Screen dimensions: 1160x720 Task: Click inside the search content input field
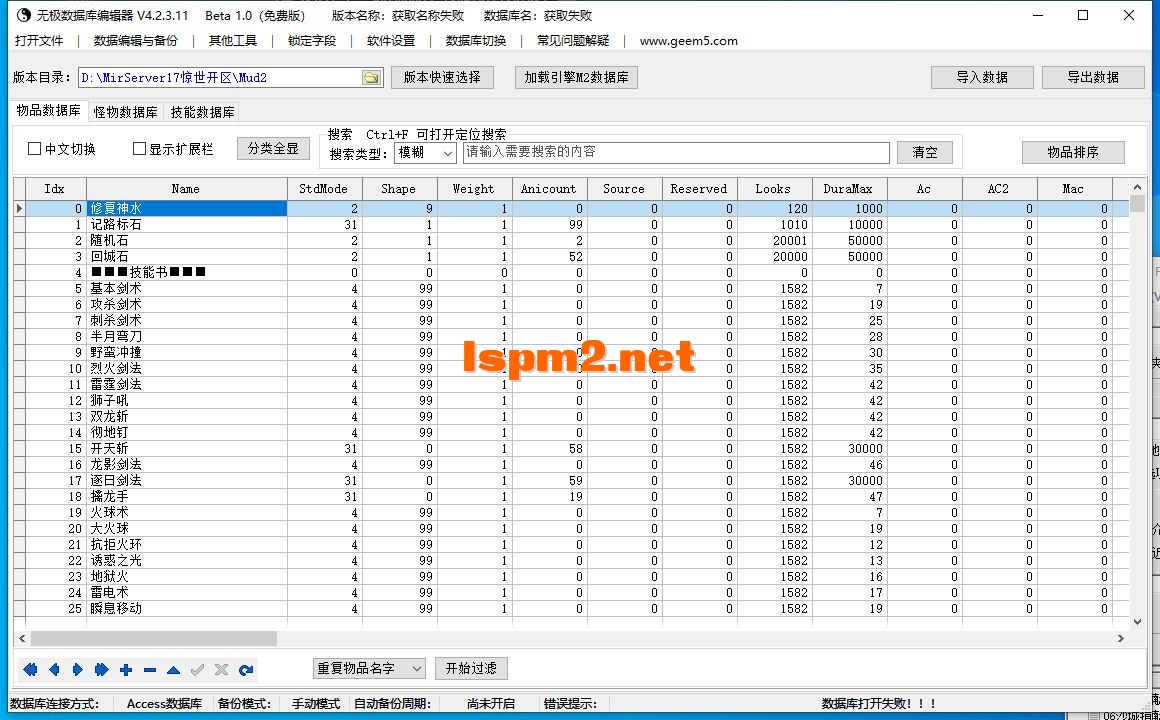coord(670,152)
